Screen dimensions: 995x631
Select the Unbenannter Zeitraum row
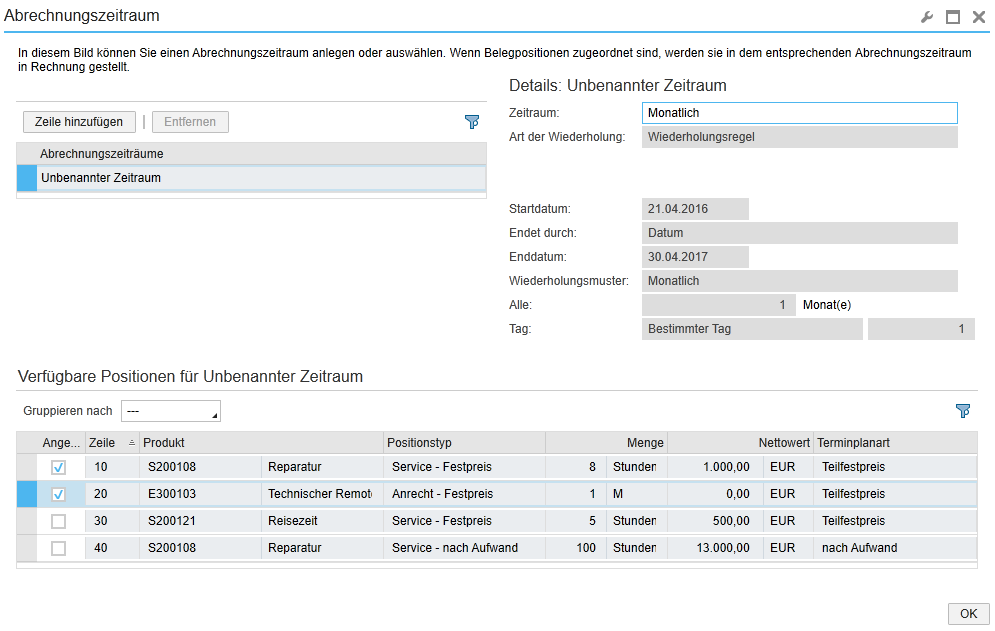251,178
